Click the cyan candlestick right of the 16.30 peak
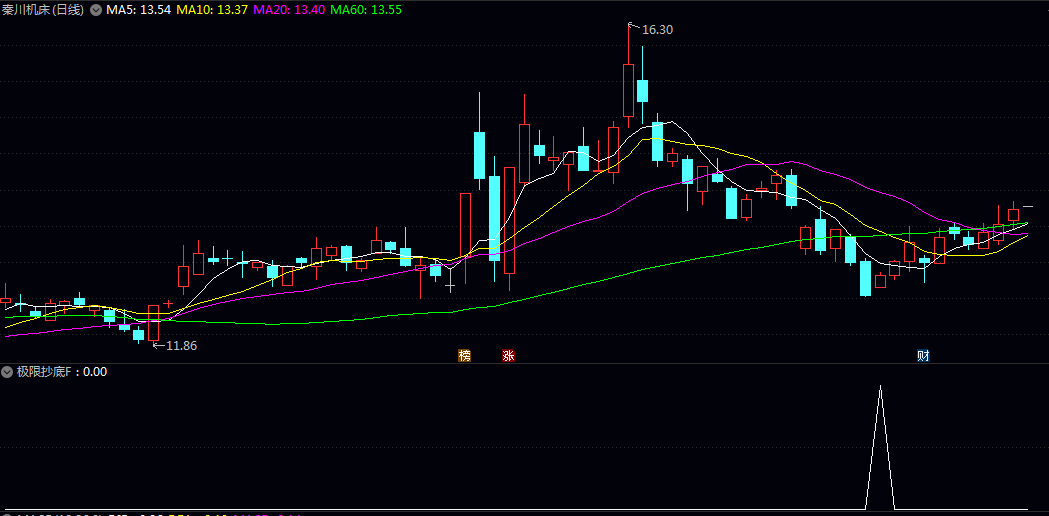Image resolution: width=1049 pixels, height=516 pixels. point(642,91)
